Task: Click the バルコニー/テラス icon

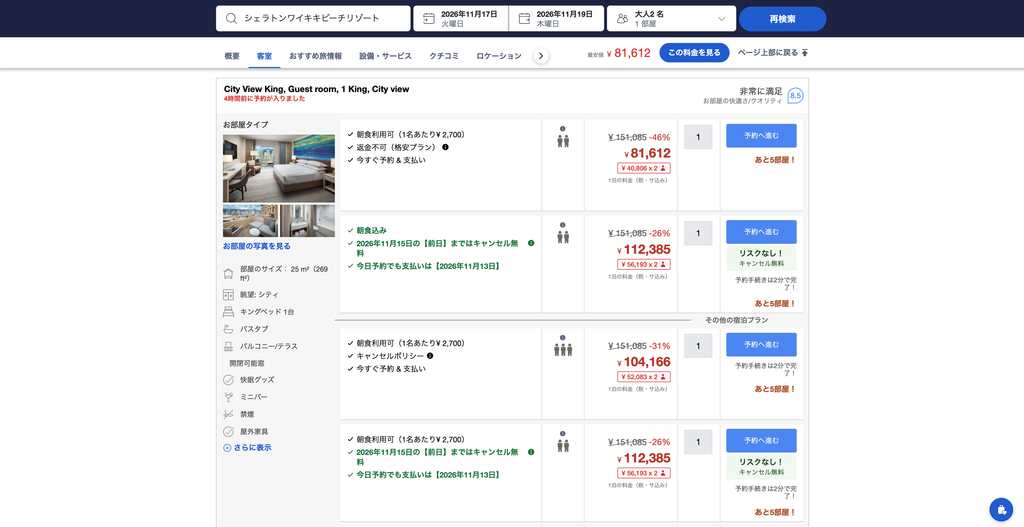Action: tap(228, 346)
